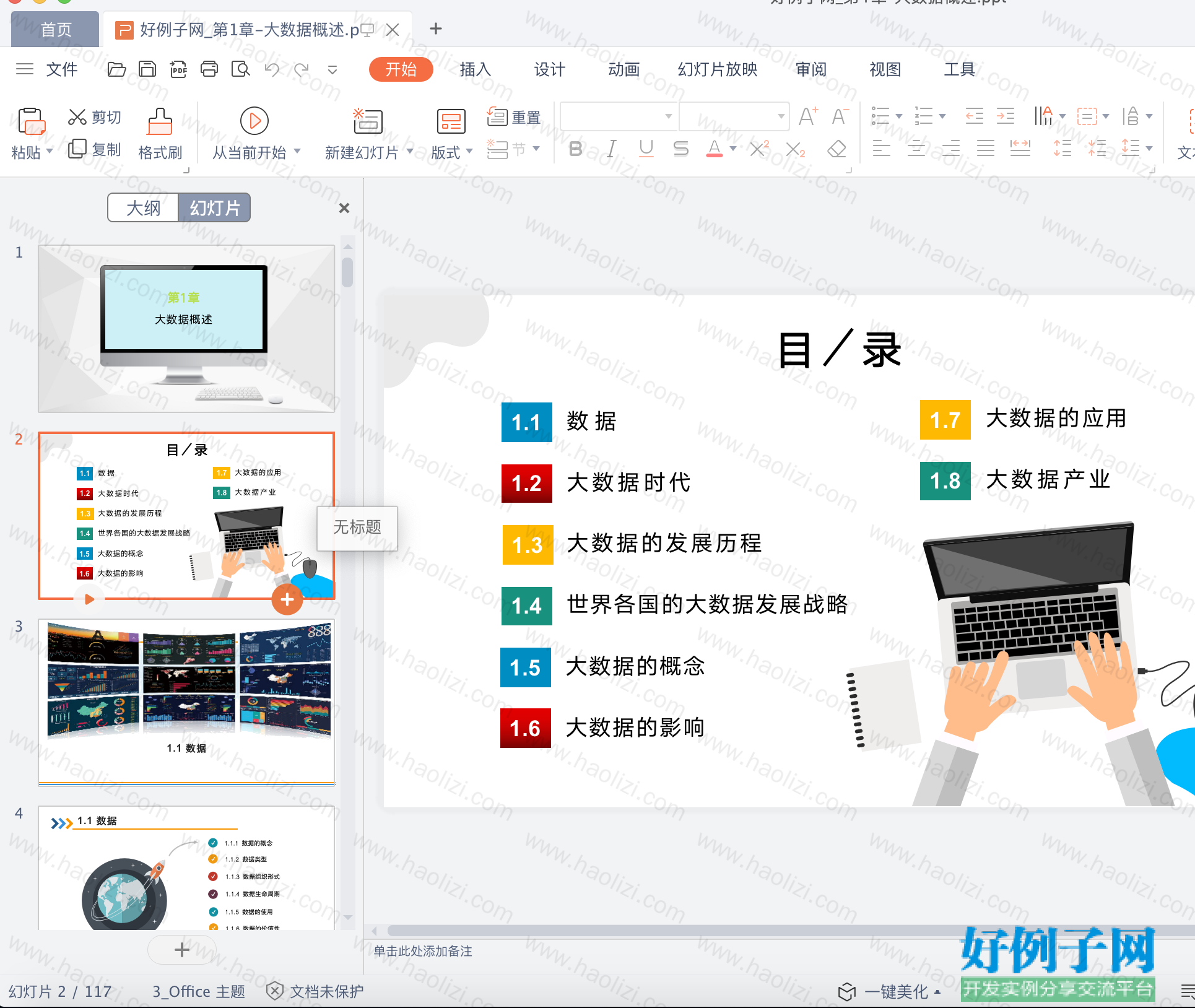Image resolution: width=1195 pixels, height=1008 pixels.
Task: Click the Undo arrow icon
Action: [x=272, y=69]
